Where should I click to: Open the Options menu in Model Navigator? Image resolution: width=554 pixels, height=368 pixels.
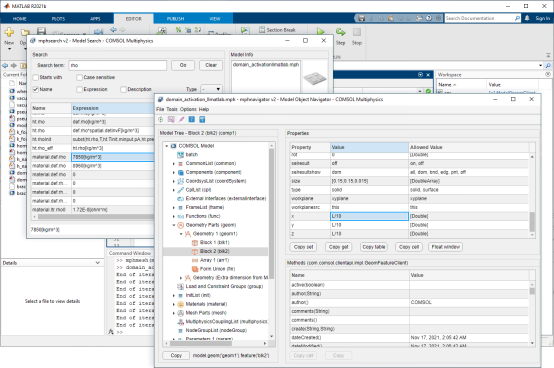[188, 109]
